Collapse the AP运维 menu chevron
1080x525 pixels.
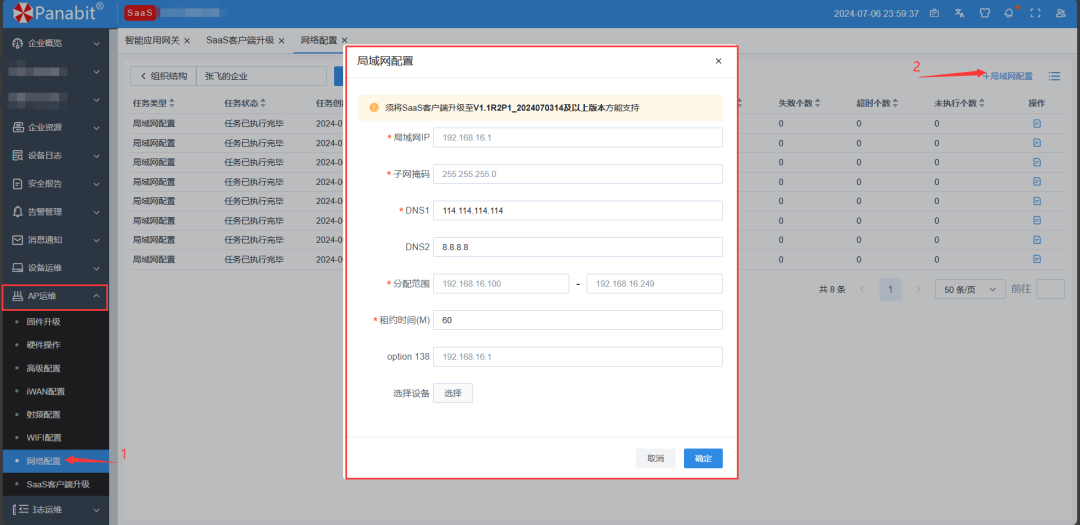tap(96, 296)
